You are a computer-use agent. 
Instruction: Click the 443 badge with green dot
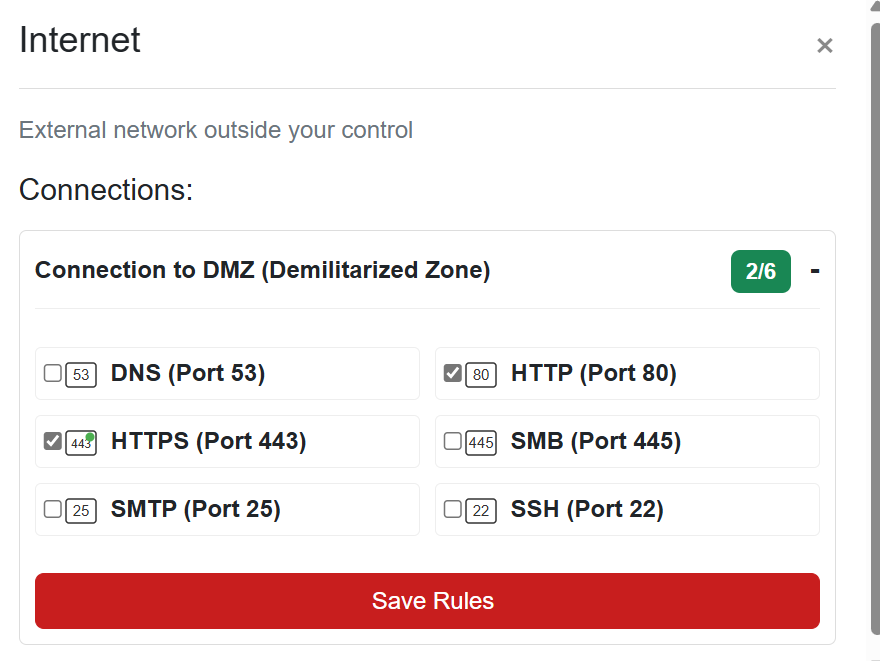coord(81,443)
